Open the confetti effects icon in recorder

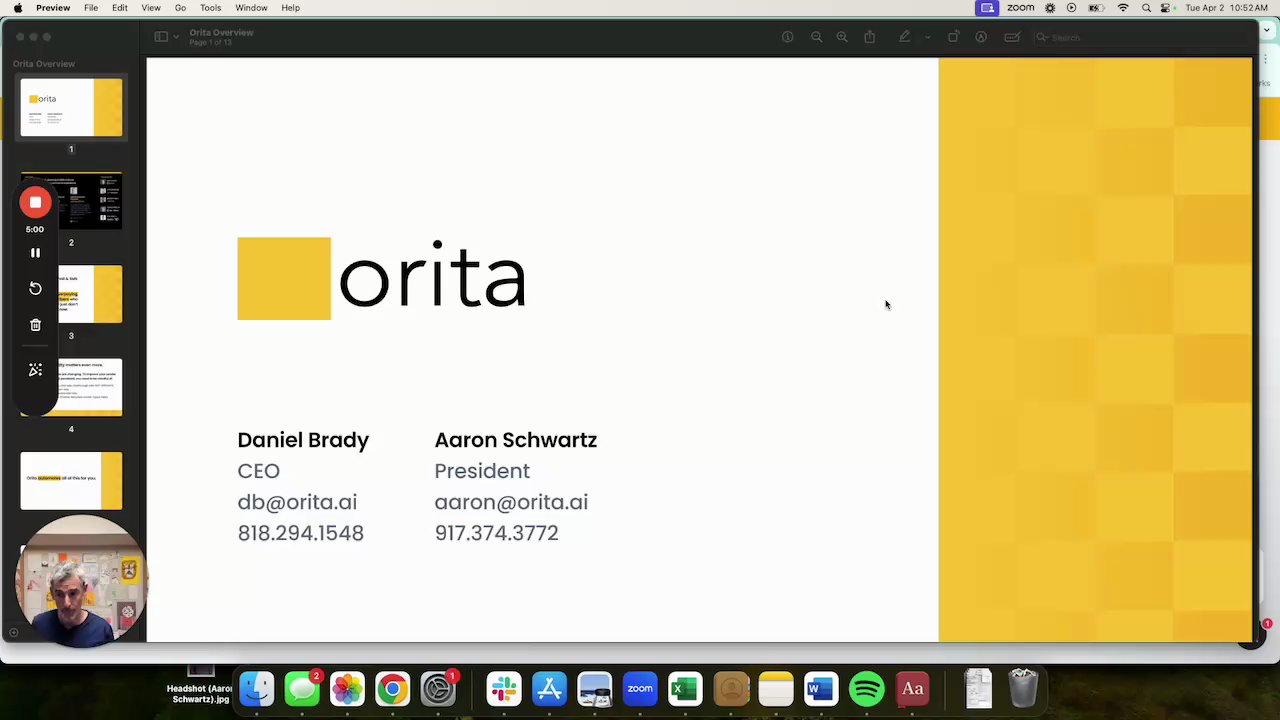pyautogui.click(x=35, y=370)
